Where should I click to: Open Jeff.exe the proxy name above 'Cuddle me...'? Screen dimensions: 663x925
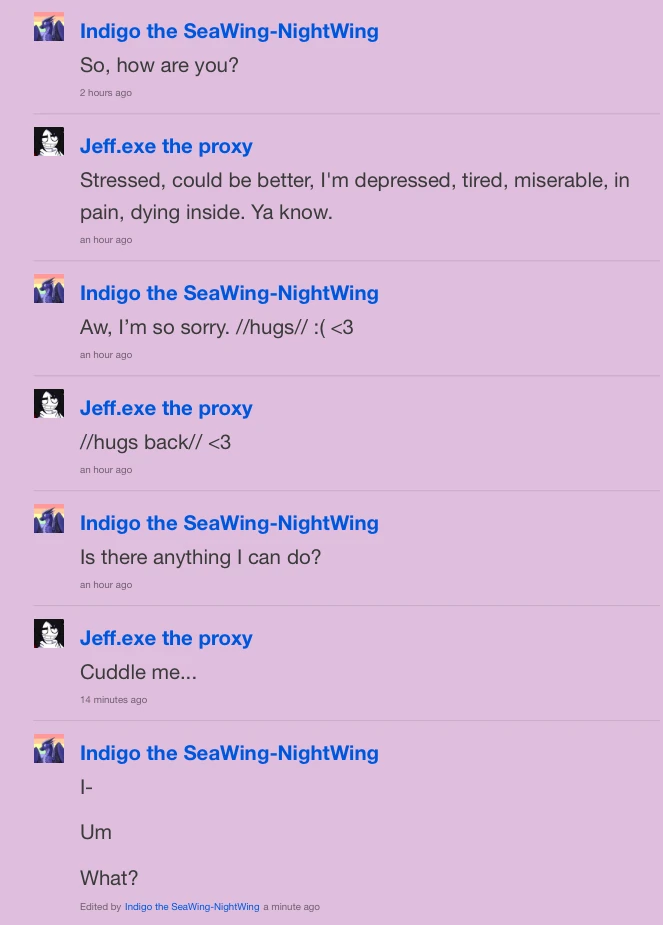(x=166, y=638)
